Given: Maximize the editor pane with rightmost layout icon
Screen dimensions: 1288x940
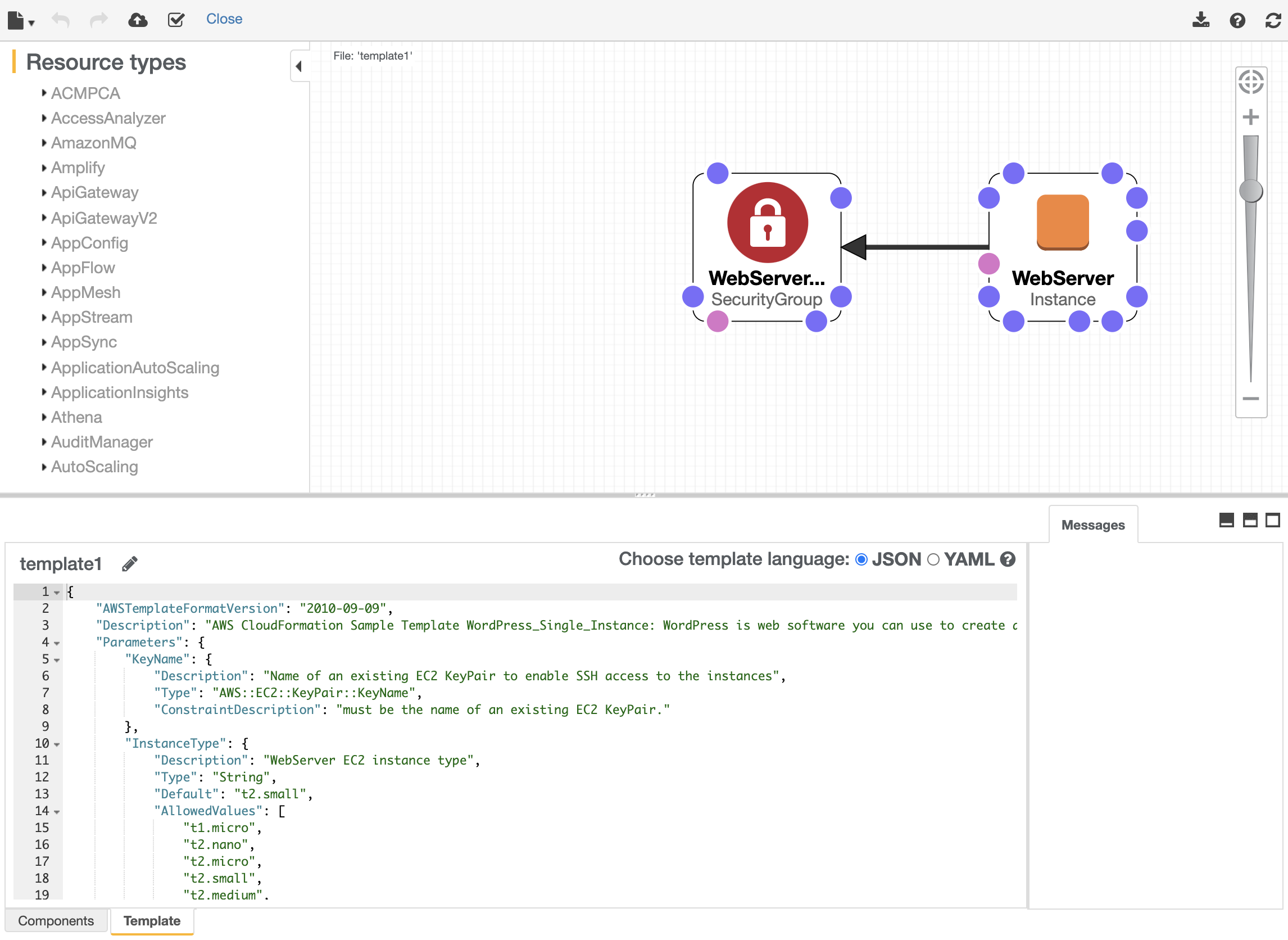Looking at the screenshot, I should coord(1272,520).
